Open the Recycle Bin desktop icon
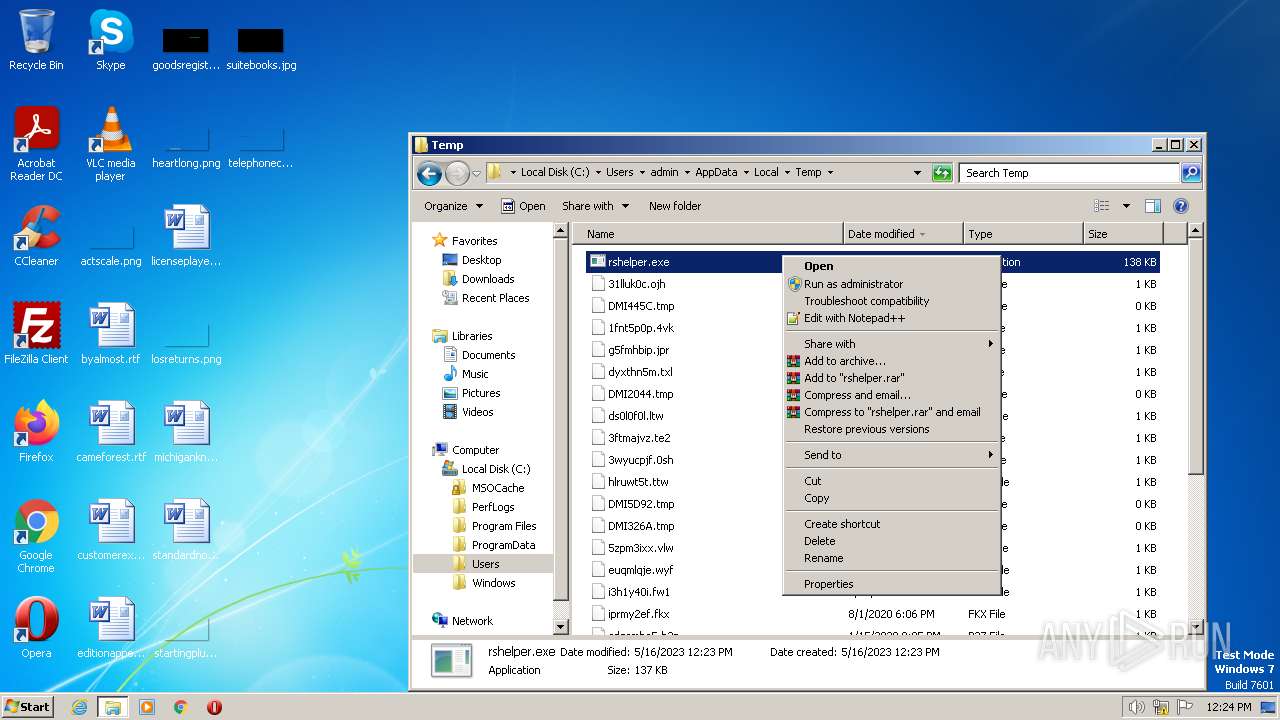1280x720 pixels. (x=36, y=40)
